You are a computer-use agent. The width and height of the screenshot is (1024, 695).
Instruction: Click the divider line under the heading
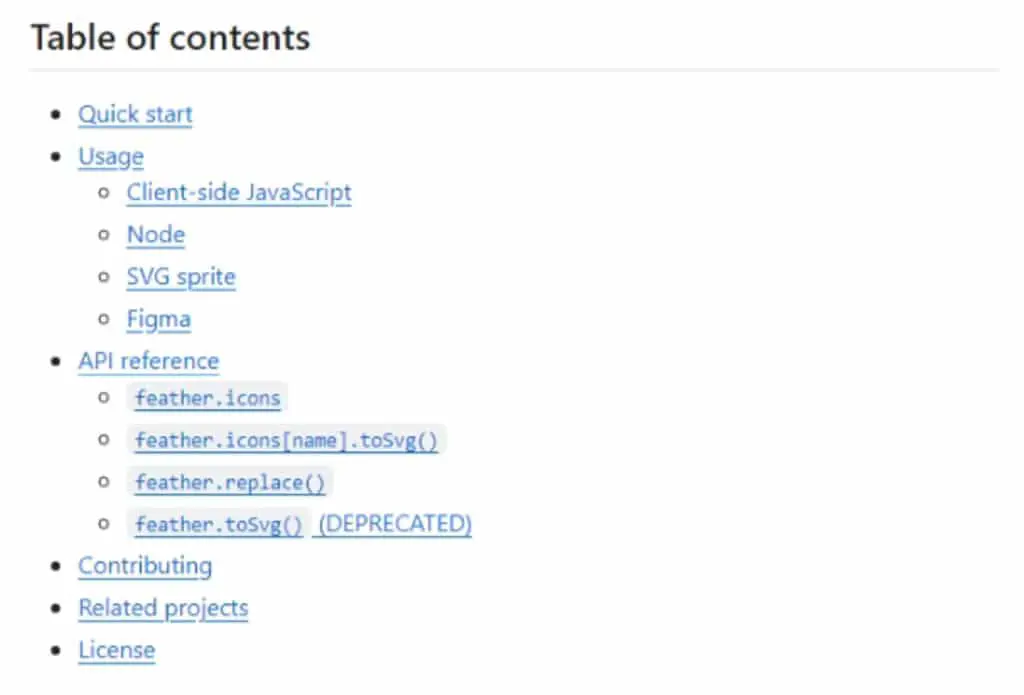pyautogui.click(x=514, y=69)
